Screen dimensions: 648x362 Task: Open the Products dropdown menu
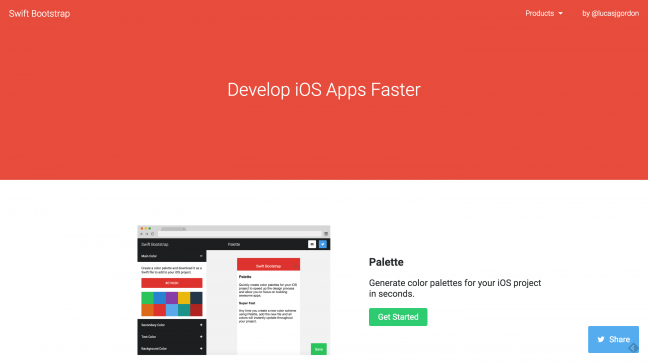click(x=544, y=14)
